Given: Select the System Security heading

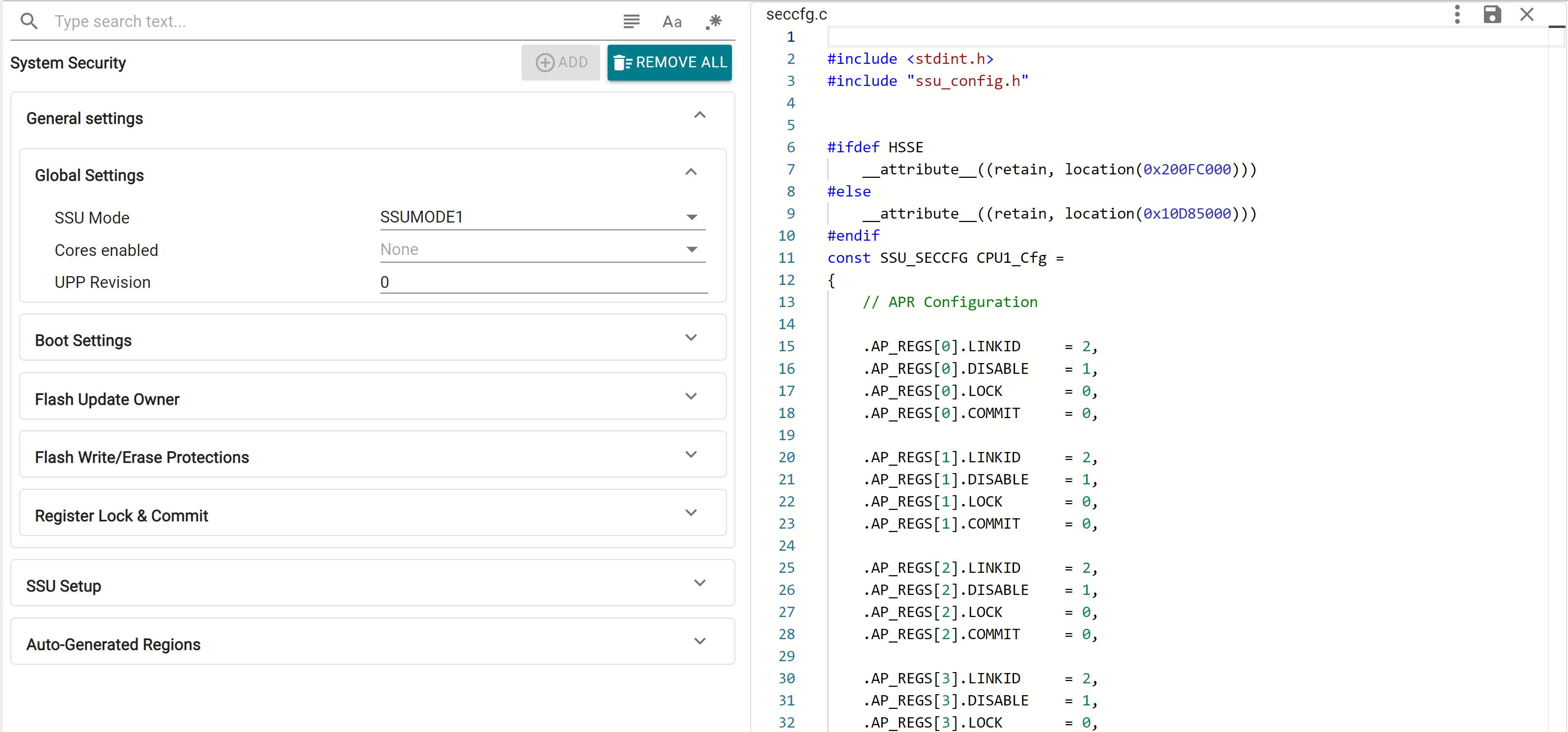Looking at the screenshot, I should coord(67,63).
